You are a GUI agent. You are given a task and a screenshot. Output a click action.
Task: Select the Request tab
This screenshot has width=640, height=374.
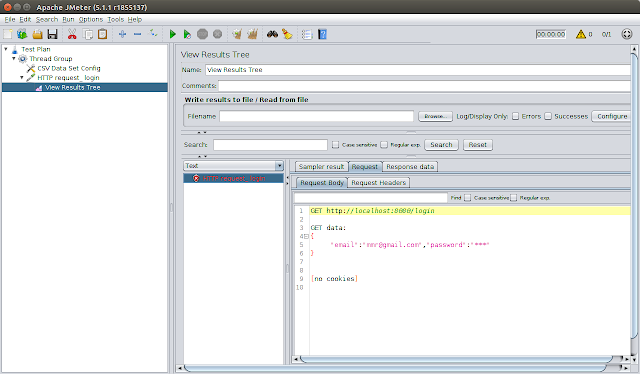[x=364, y=167]
